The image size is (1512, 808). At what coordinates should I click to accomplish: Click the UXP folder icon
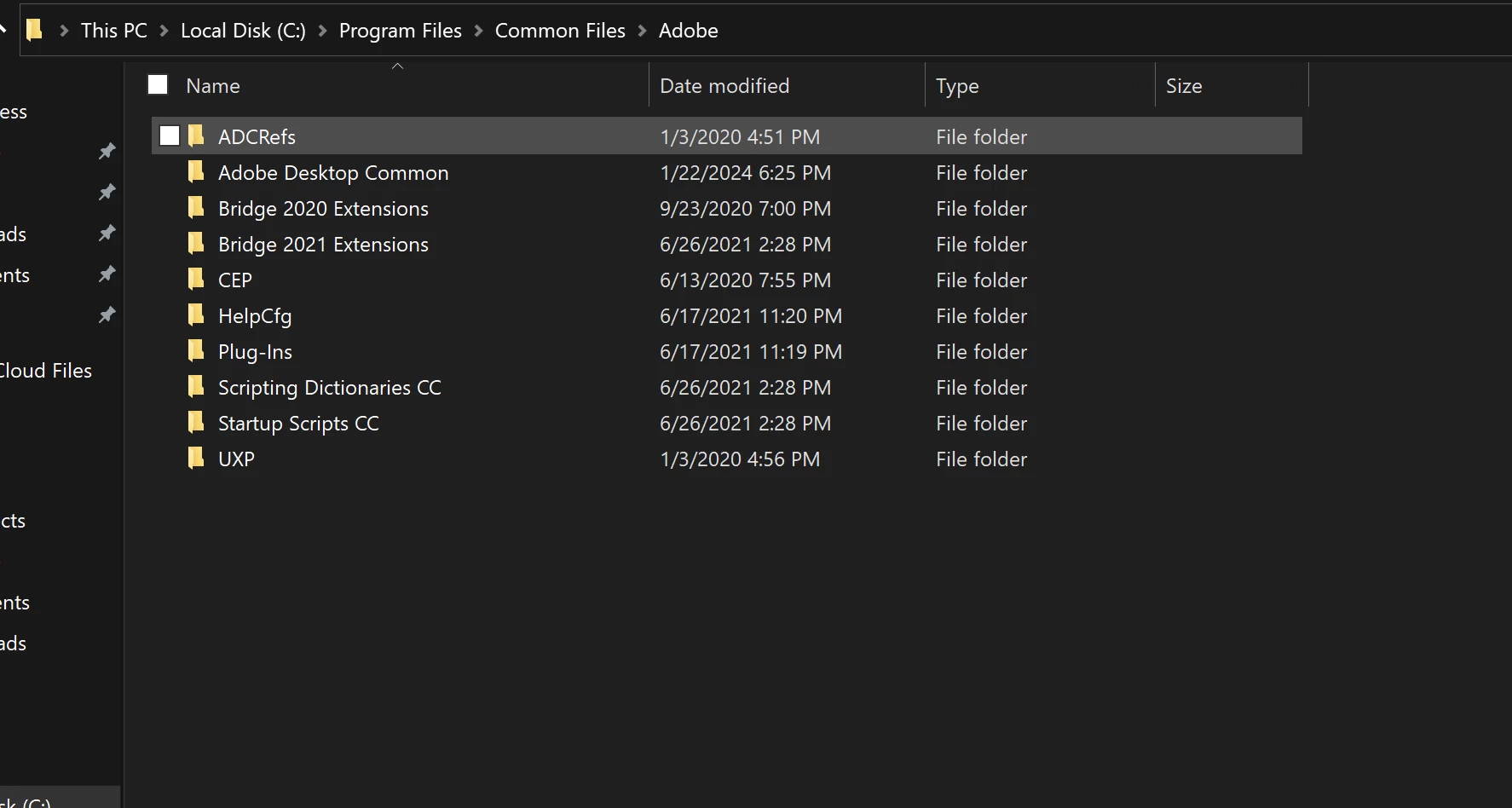pyautogui.click(x=196, y=458)
